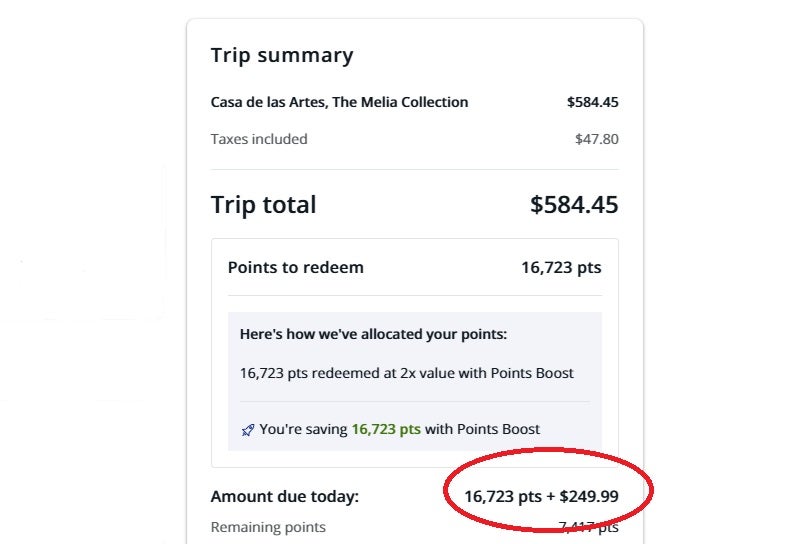Click the Taxes included label
This screenshot has width=796, height=544.
coord(259,139)
